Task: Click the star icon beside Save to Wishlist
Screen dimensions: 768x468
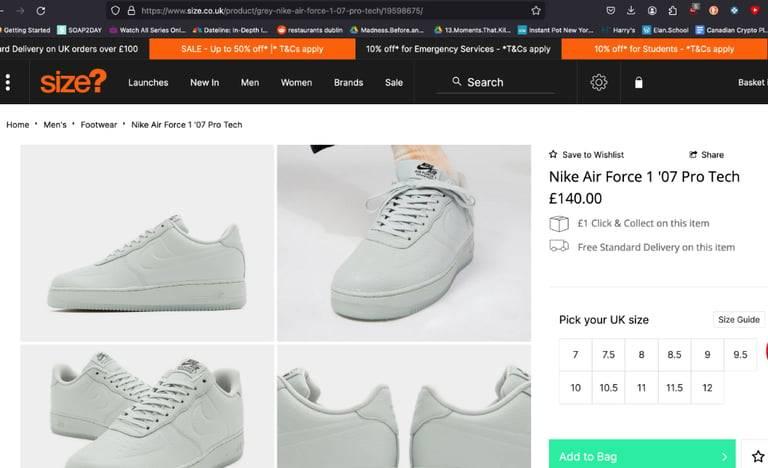Action: coord(553,154)
